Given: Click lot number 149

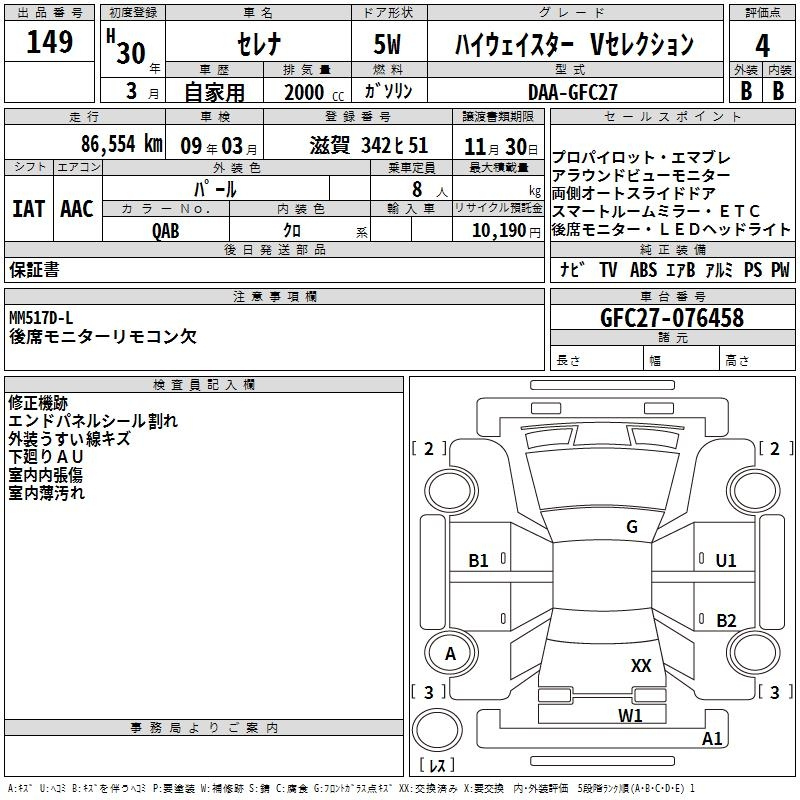Looking at the screenshot, I should 50,42.
